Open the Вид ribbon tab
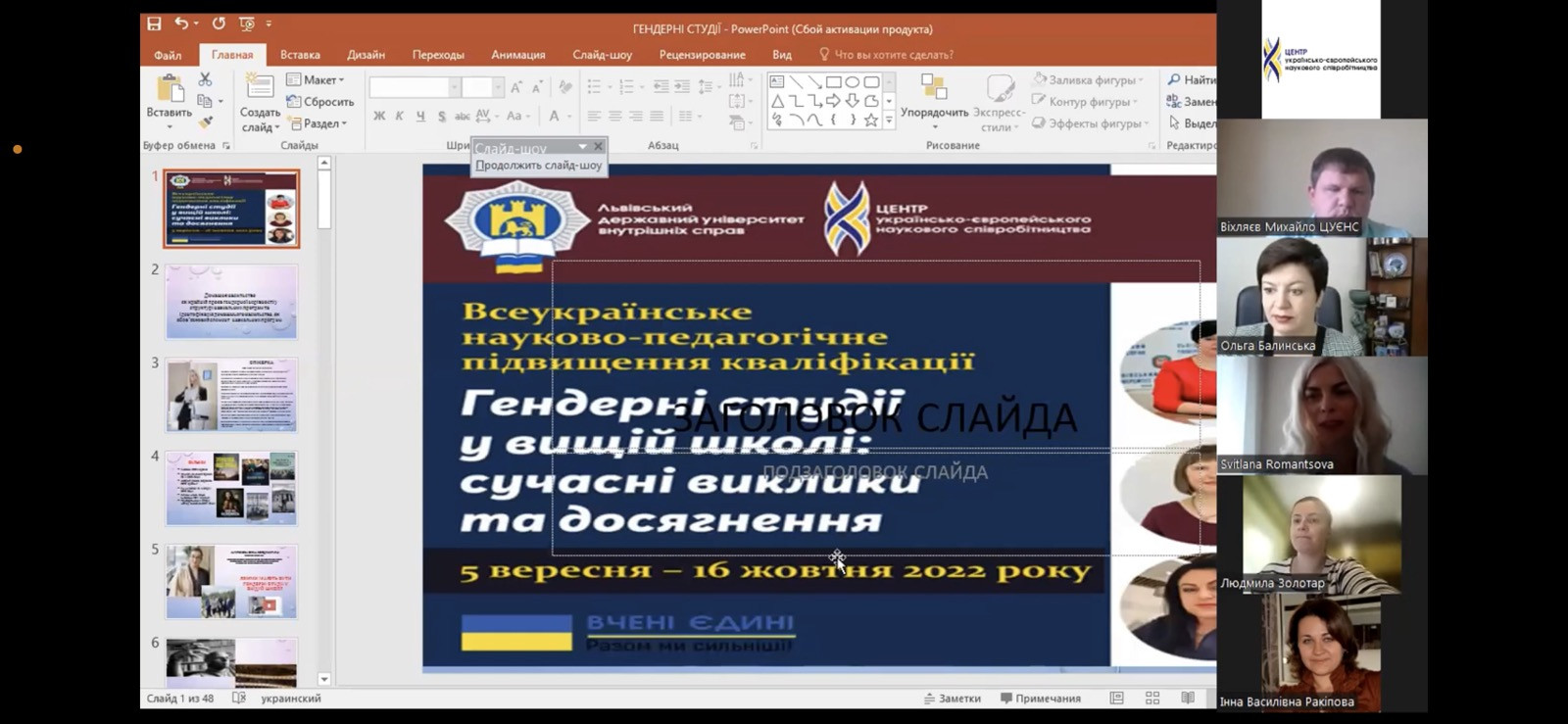1568x724 pixels. click(x=782, y=55)
